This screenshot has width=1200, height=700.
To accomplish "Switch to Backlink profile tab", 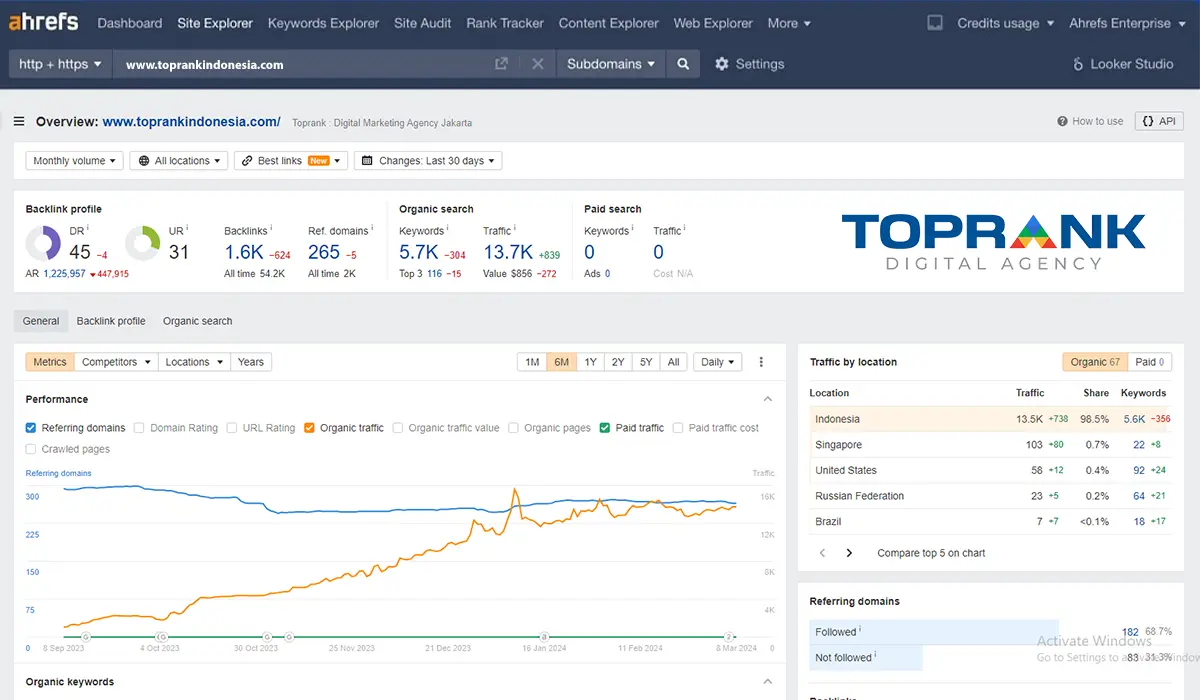I will coord(111,321).
